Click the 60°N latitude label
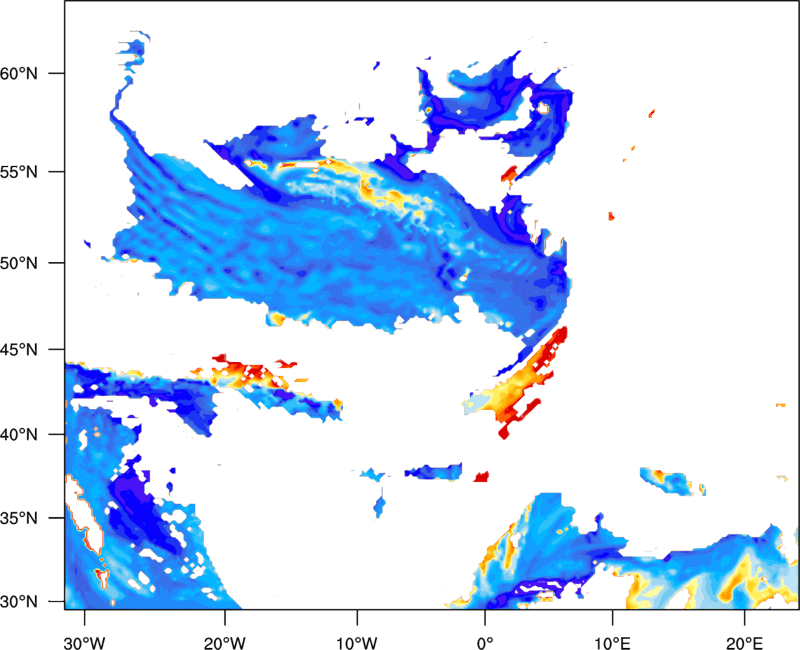 pos(19,73)
